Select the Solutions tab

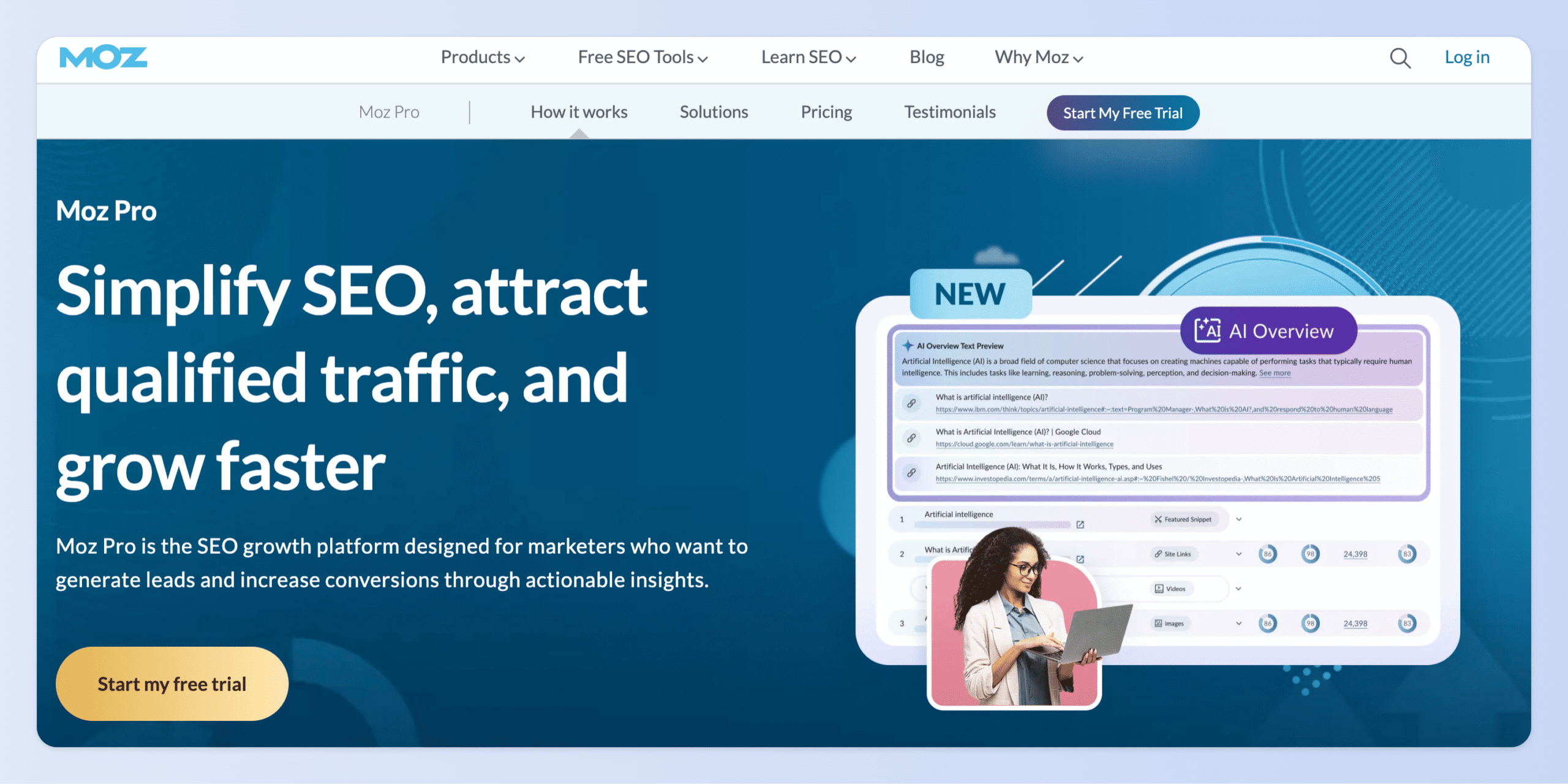pyautogui.click(x=714, y=112)
